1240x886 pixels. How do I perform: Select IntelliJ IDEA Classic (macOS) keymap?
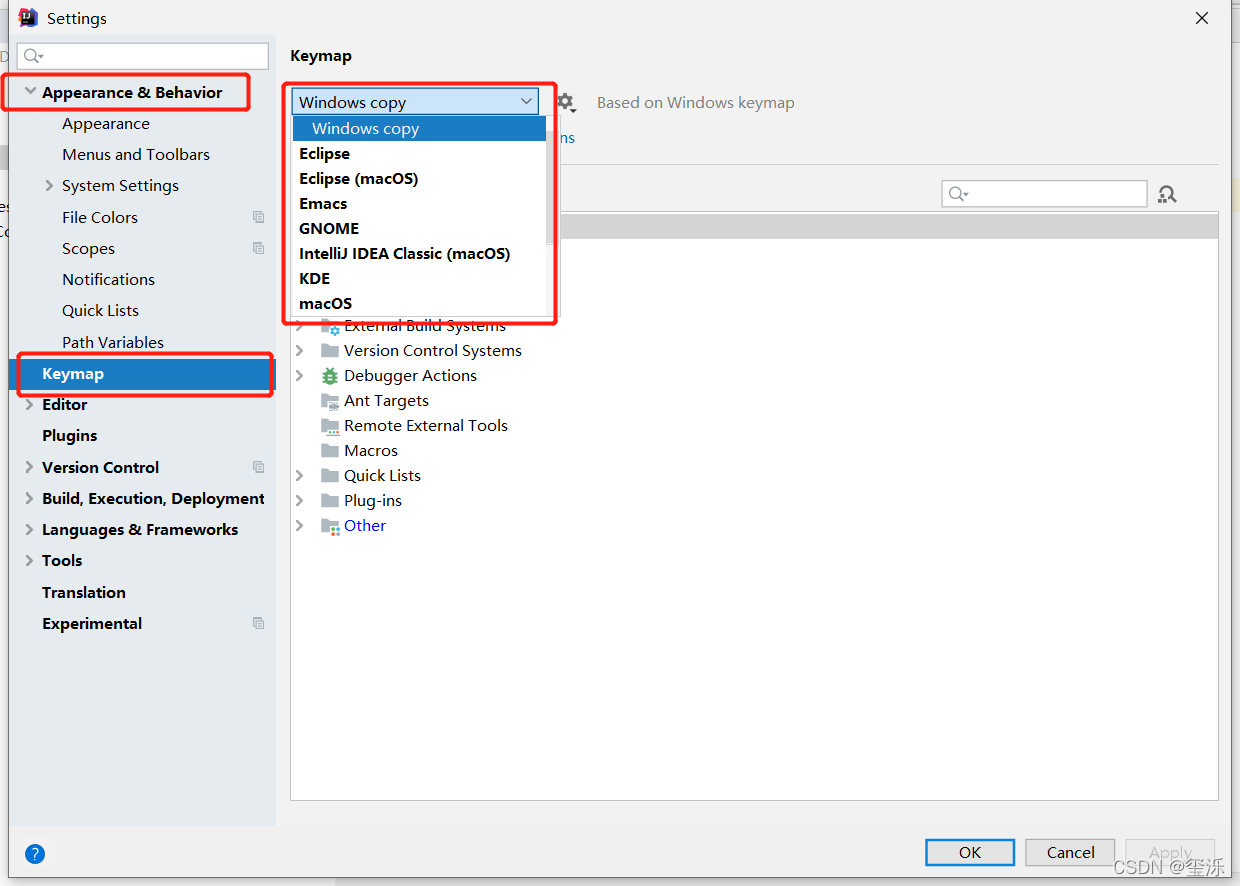419,254
